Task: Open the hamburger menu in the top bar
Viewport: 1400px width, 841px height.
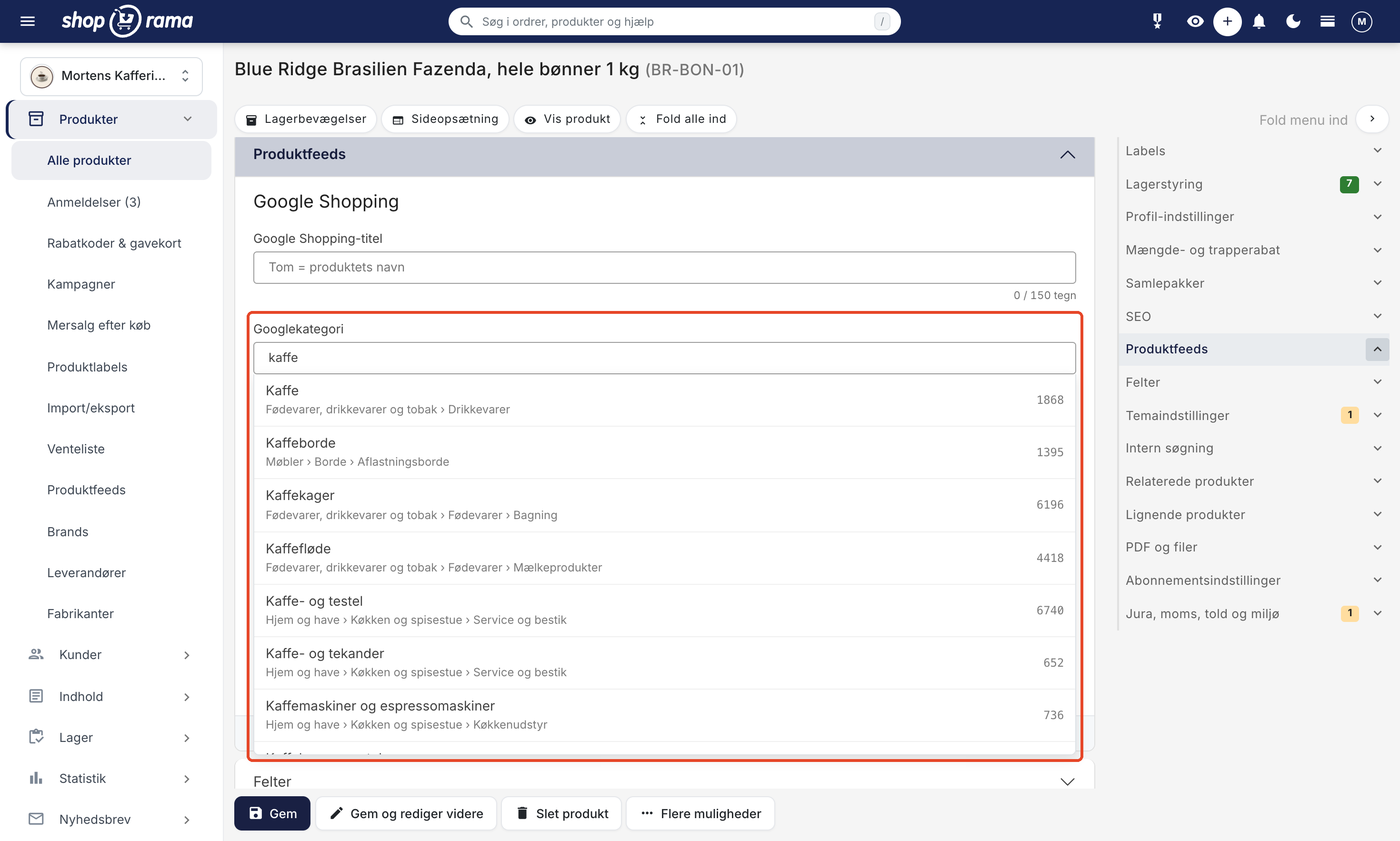Action: click(27, 21)
